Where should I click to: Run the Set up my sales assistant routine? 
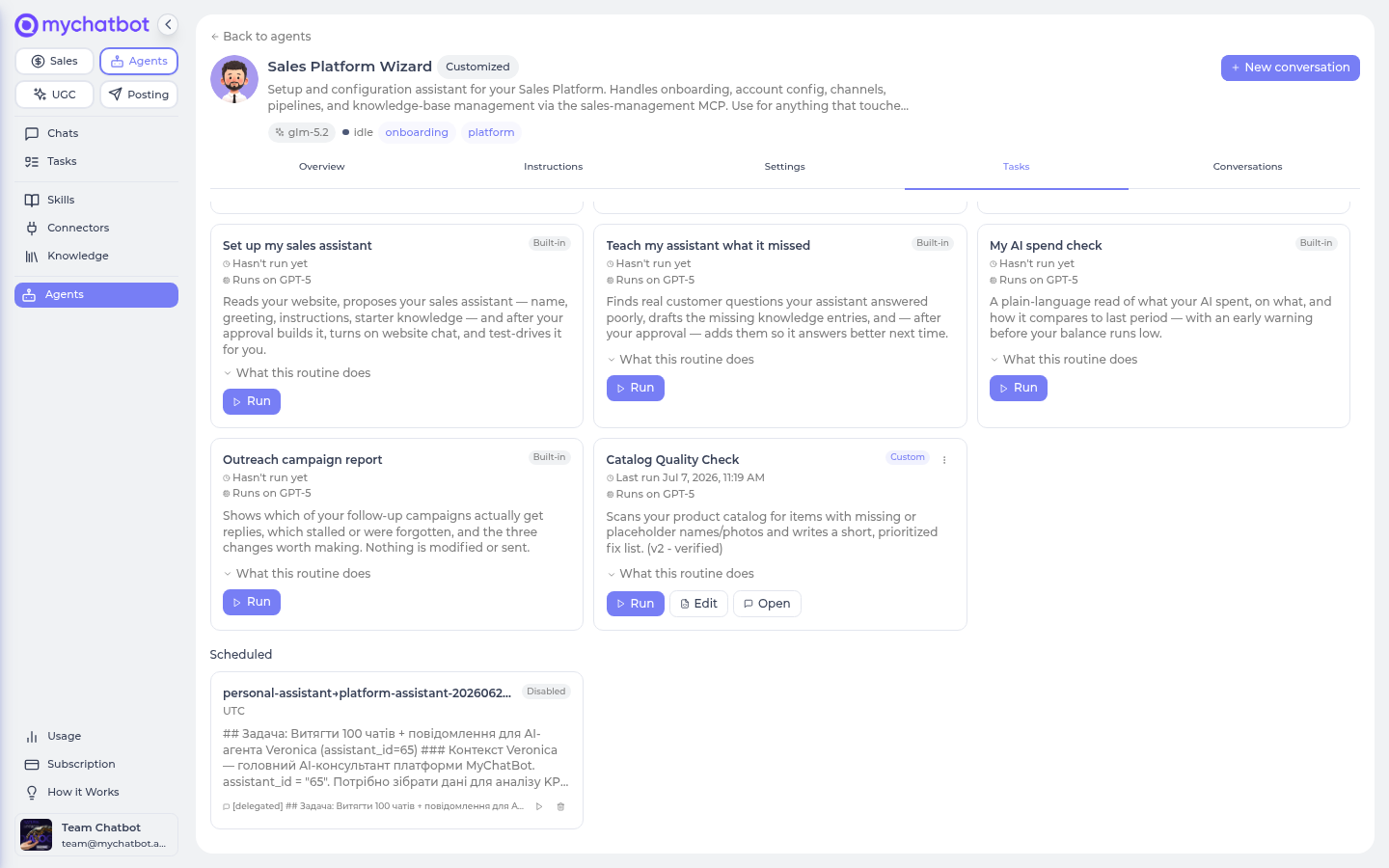click(x=252, y=401)
